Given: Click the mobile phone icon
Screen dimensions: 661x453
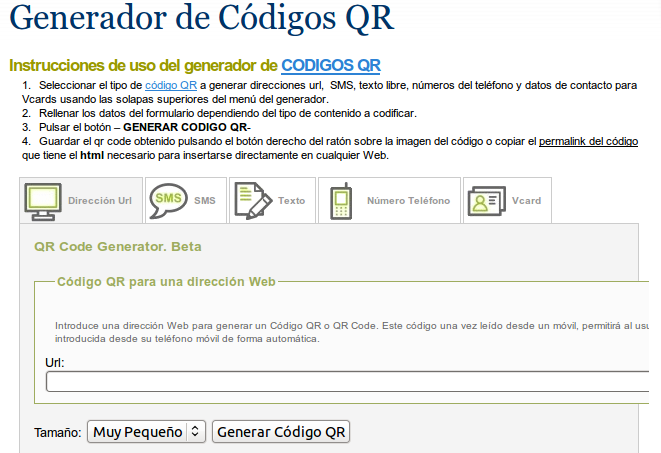Looking at the screenshot, I should coord(341,200).
